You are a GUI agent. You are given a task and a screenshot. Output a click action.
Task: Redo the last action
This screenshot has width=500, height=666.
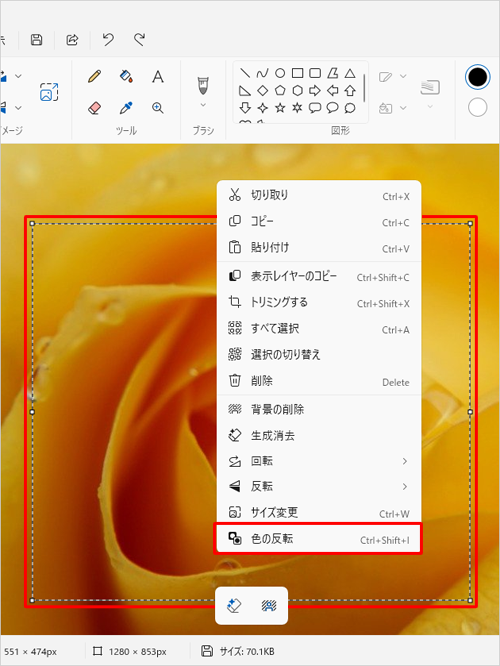139,40
